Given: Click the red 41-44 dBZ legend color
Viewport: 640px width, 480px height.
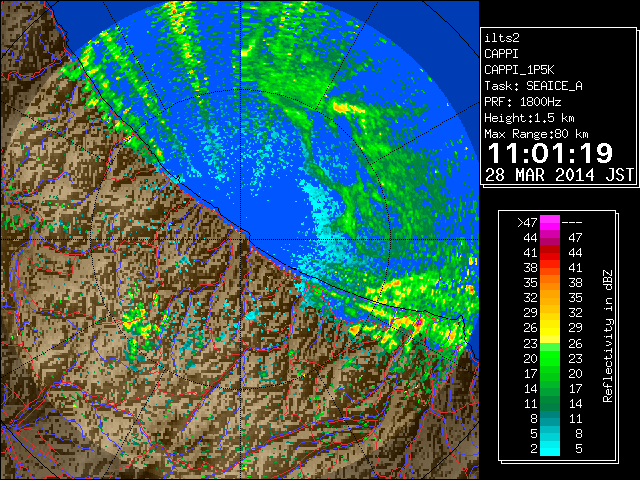Looking at the screenshot, I should click(550, 253).
